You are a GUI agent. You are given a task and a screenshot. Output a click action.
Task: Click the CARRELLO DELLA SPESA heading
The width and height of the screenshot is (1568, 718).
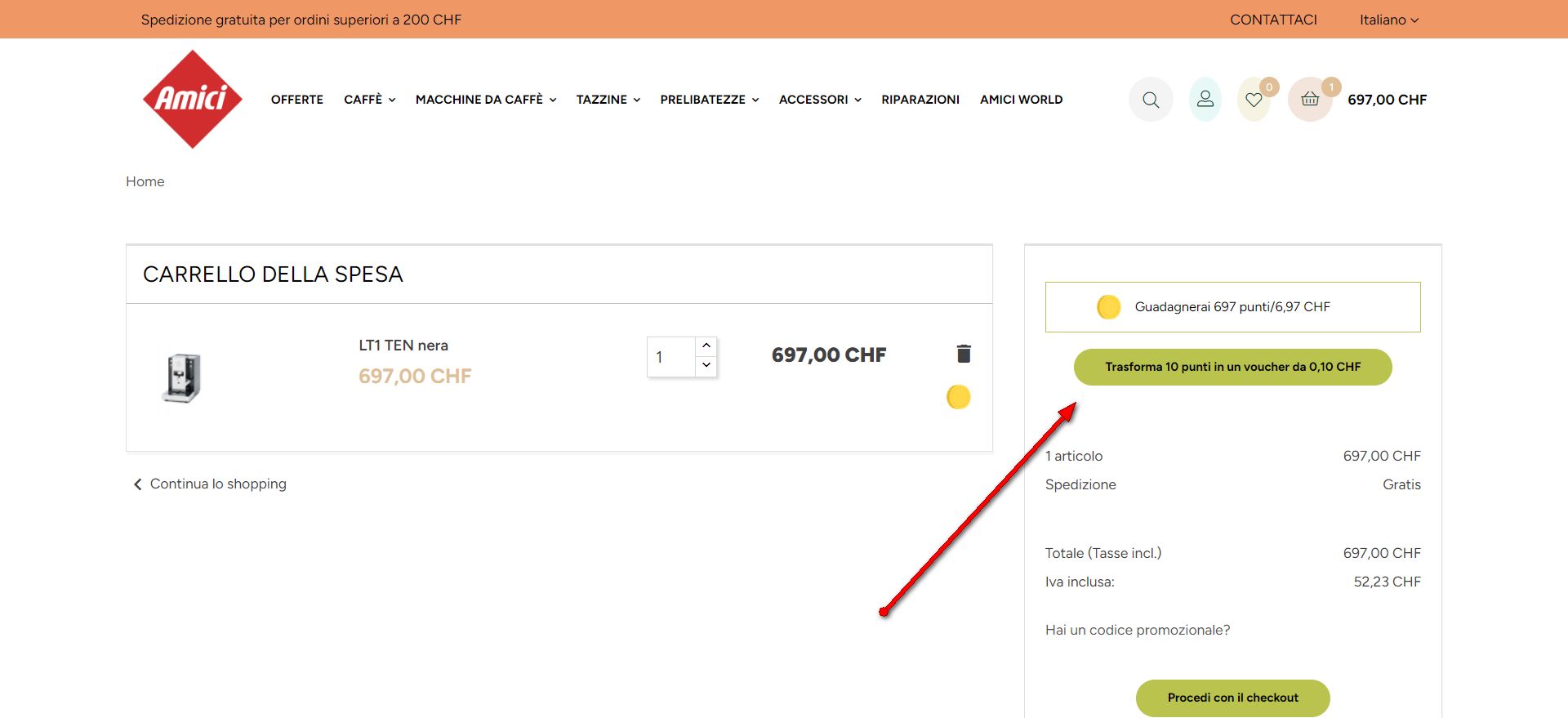click(x=274, y=274)
